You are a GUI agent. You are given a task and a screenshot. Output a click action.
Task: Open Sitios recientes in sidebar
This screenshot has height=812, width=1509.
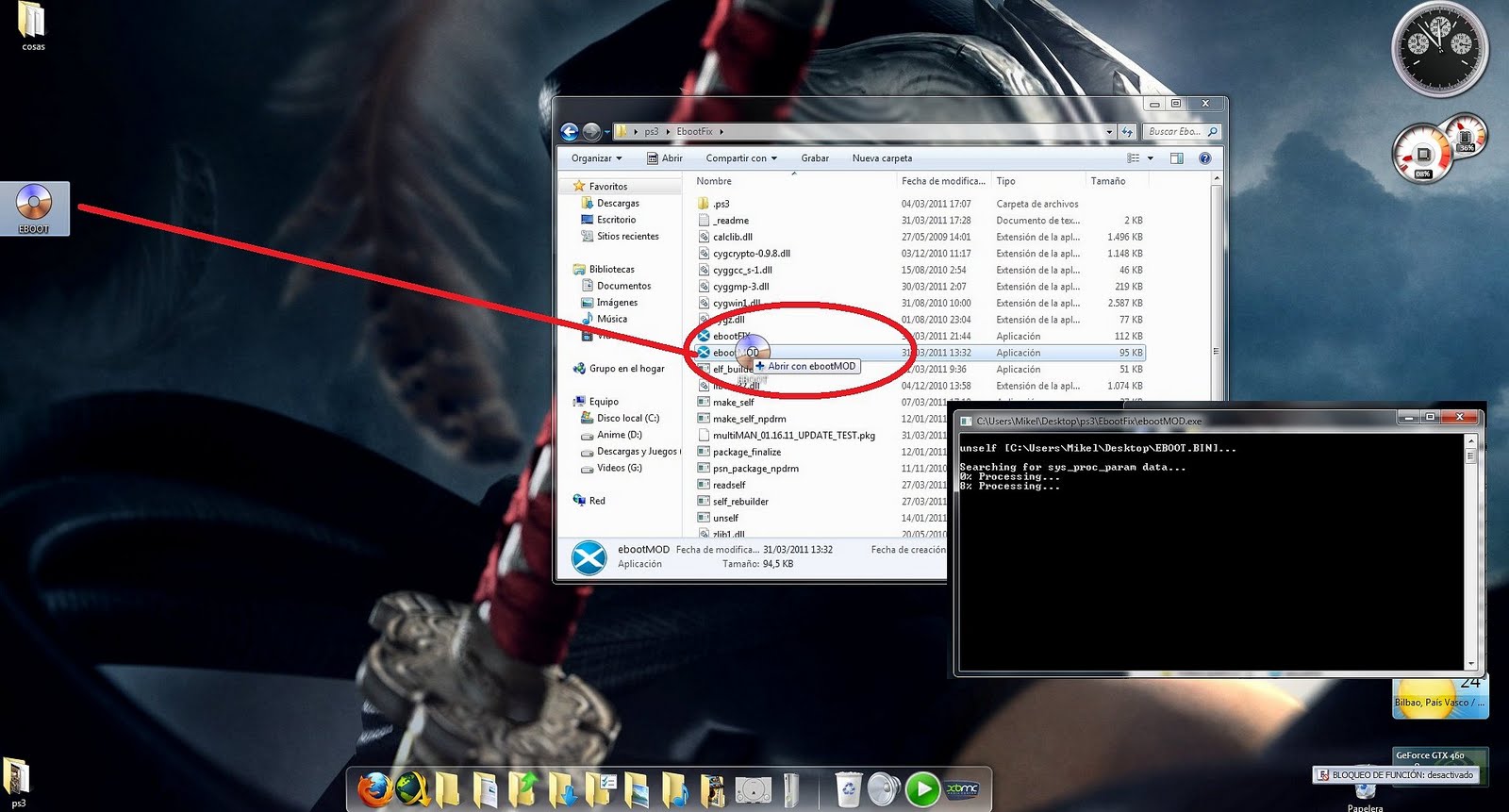(627, 237)
